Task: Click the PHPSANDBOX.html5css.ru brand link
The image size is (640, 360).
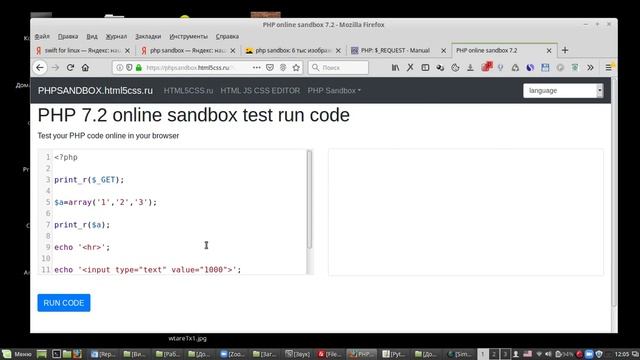Action: [x=96, y=91]
